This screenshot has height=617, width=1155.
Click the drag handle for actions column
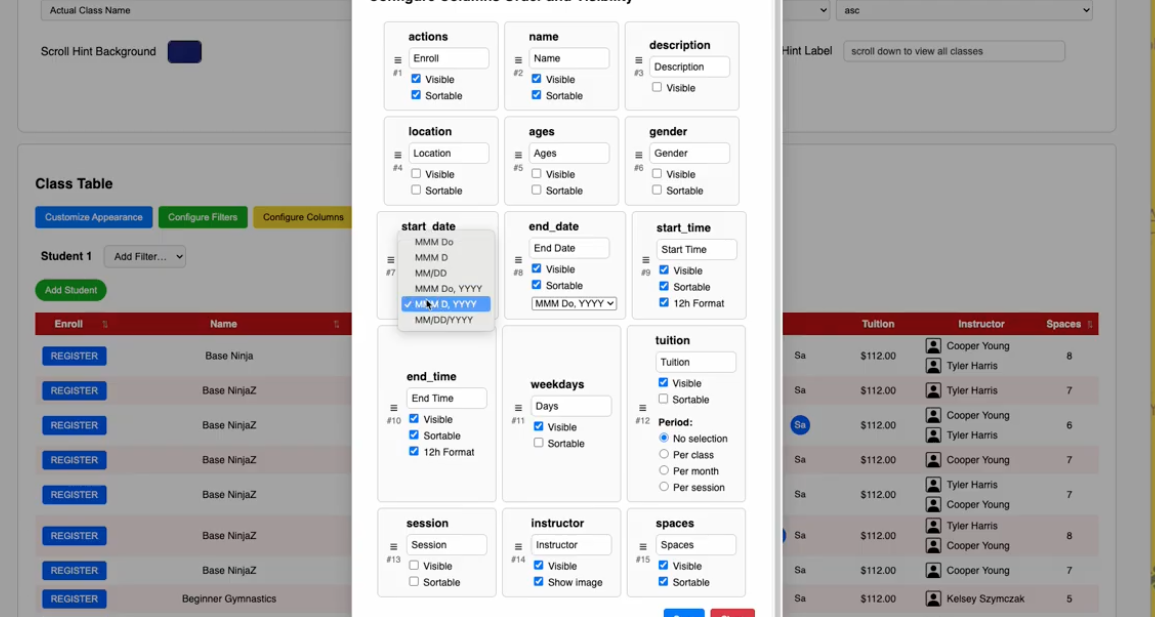point(397,60)
